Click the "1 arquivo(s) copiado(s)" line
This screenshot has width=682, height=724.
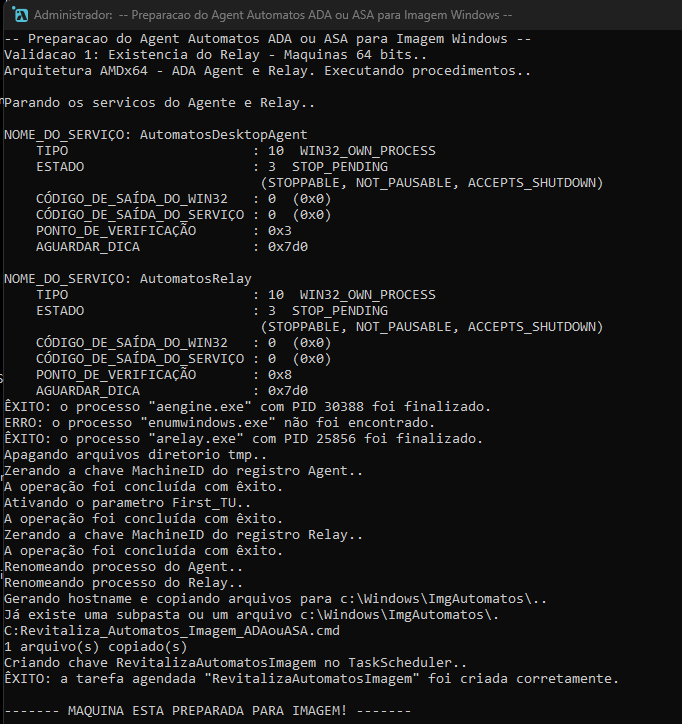click(96, 647)
